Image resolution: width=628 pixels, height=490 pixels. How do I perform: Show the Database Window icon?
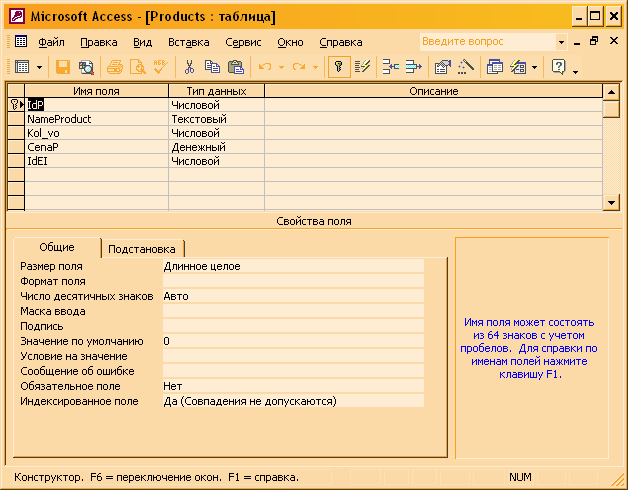click(495, 67)
